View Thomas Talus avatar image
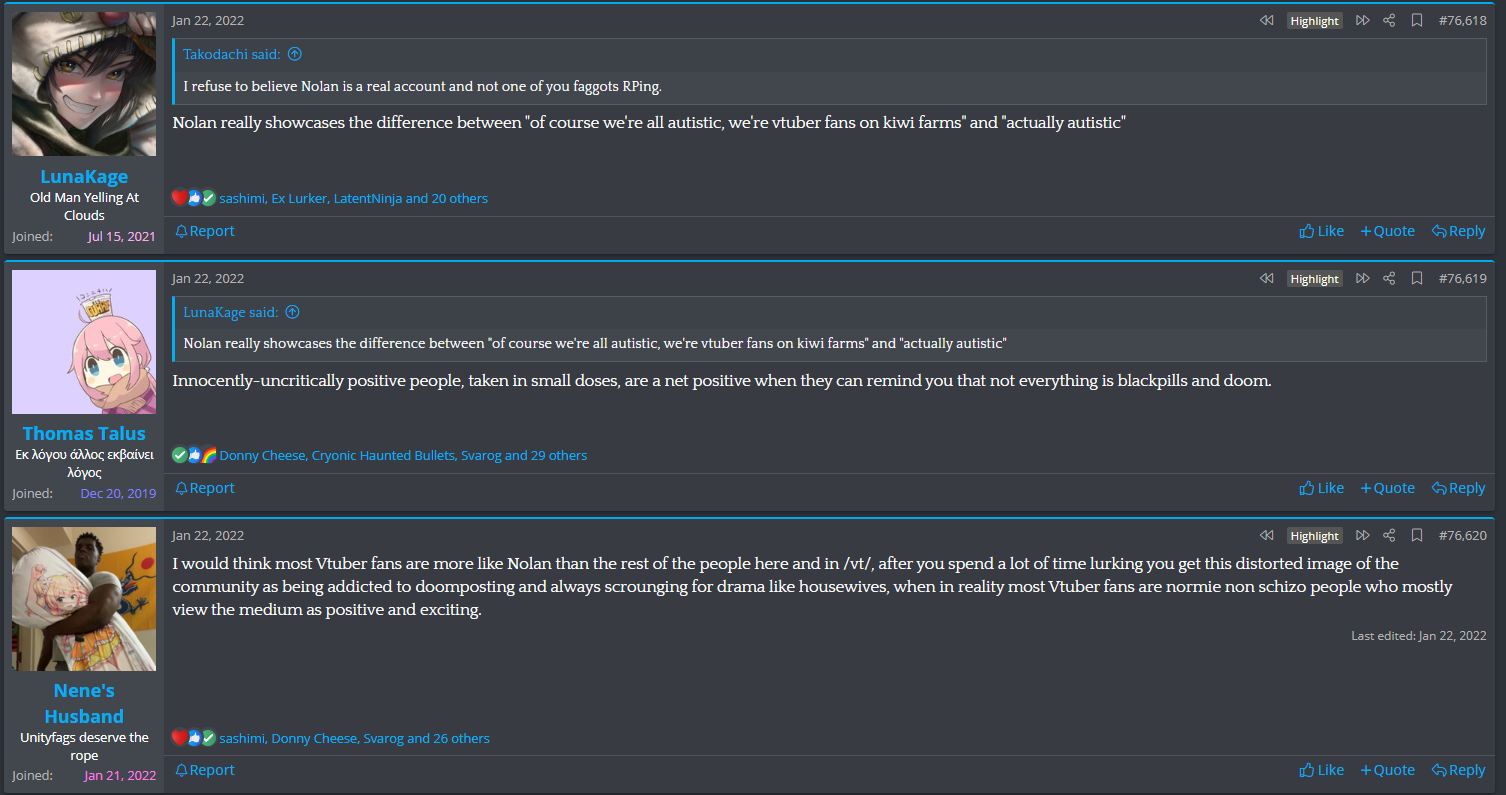 pos(84,342)
